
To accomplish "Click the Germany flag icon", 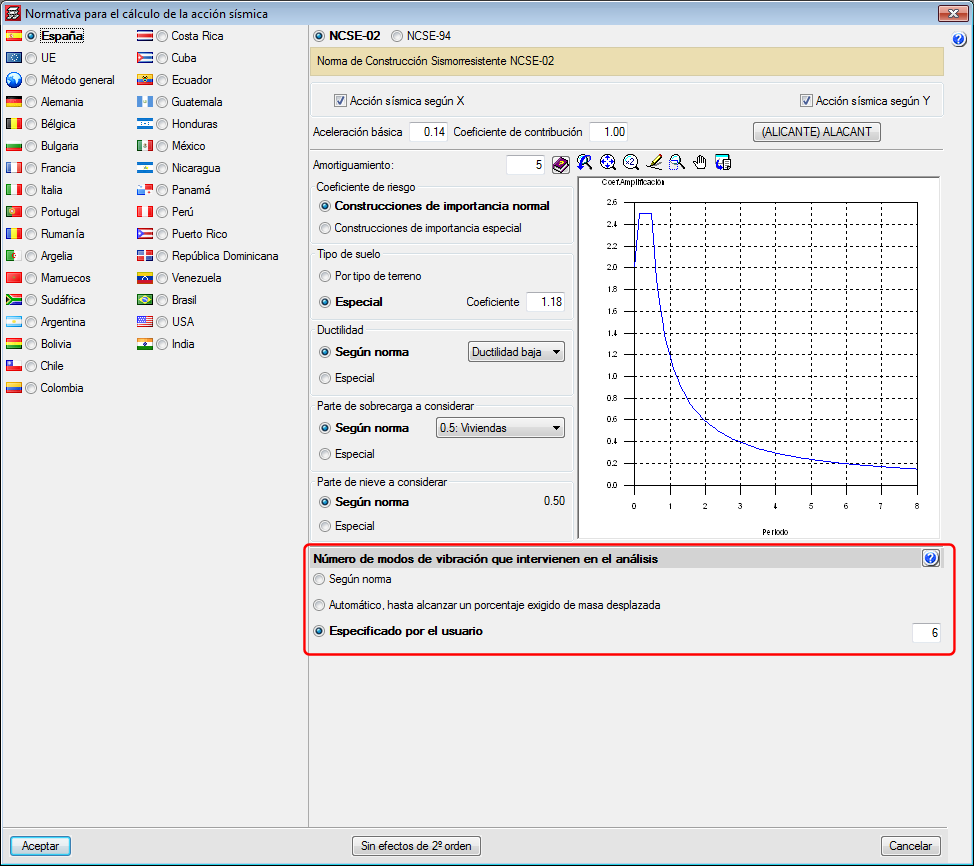I will (14, 102).
